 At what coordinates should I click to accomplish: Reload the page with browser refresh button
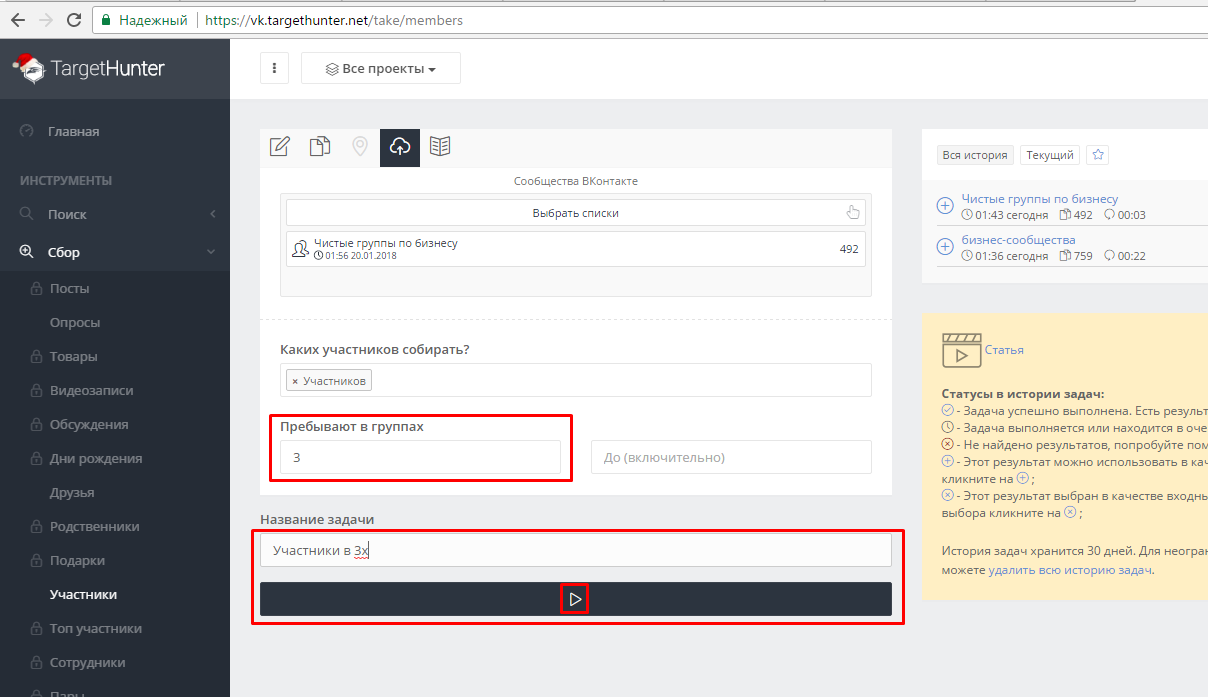(73, 20)
